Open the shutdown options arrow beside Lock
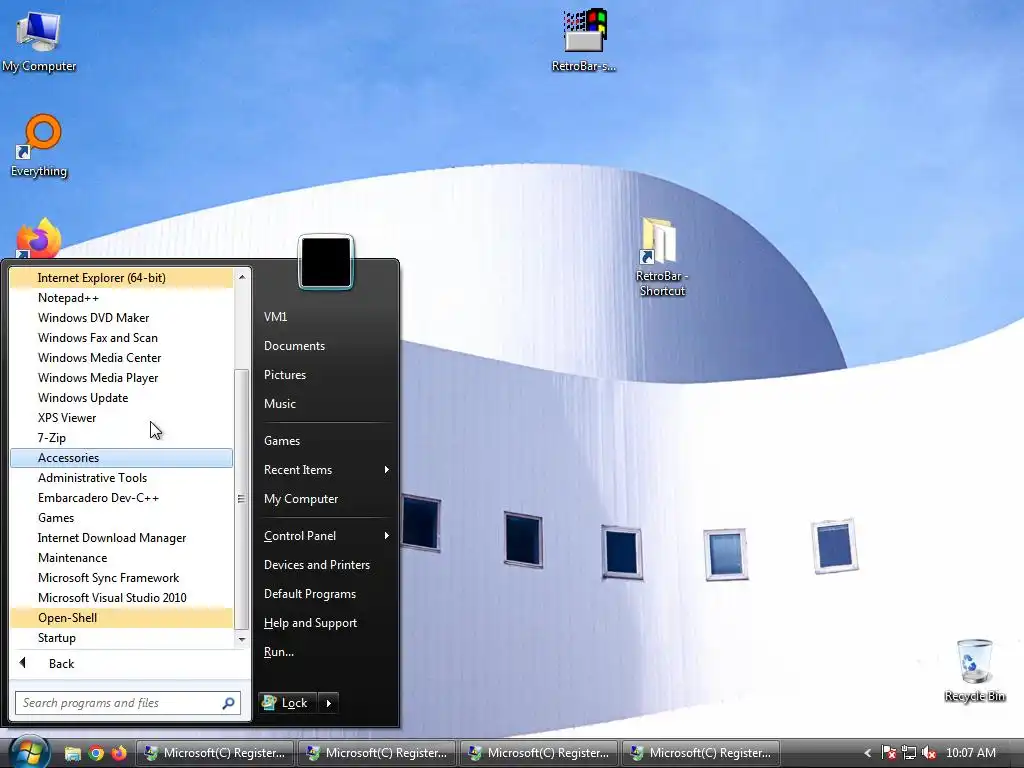 (x=328, y=703)
